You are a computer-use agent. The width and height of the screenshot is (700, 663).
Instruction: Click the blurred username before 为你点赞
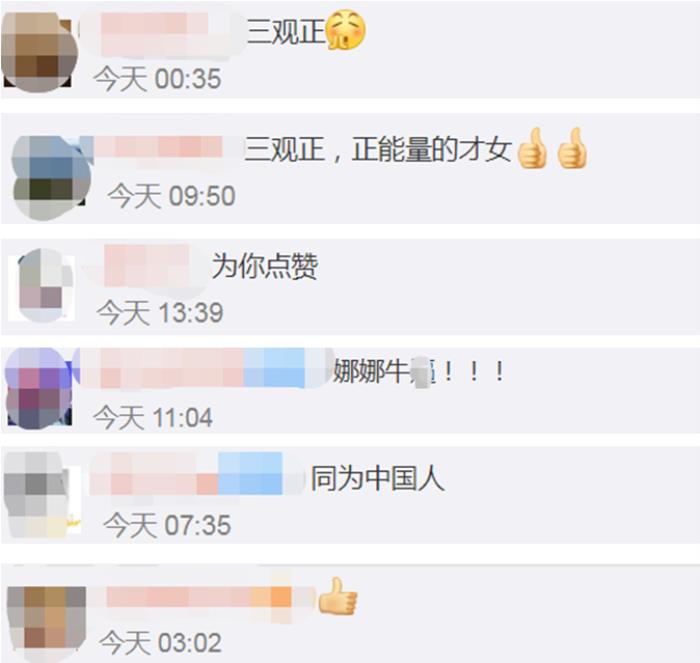(x=144, y=267)
